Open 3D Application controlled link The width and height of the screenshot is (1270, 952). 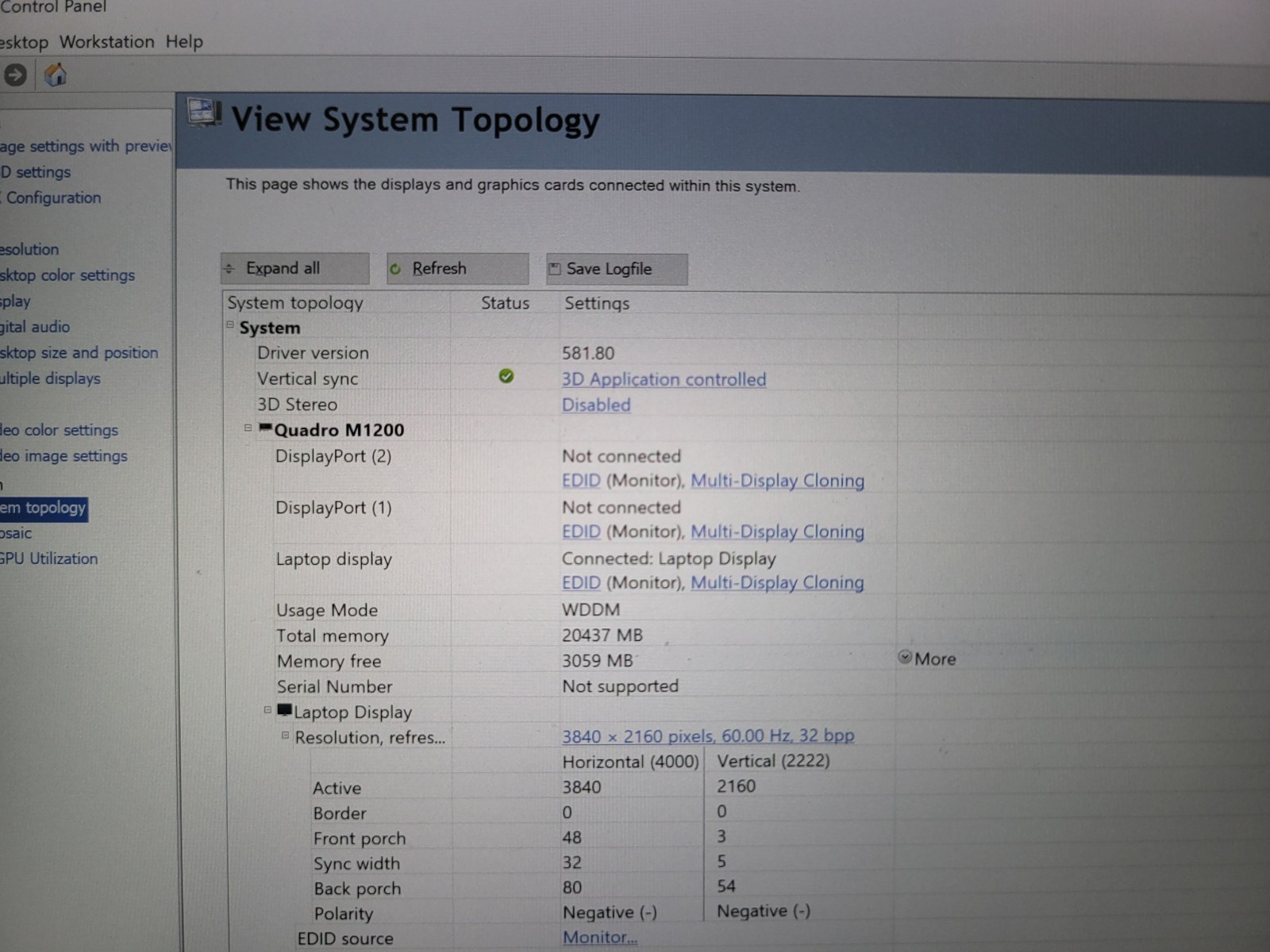pos(664,379)
